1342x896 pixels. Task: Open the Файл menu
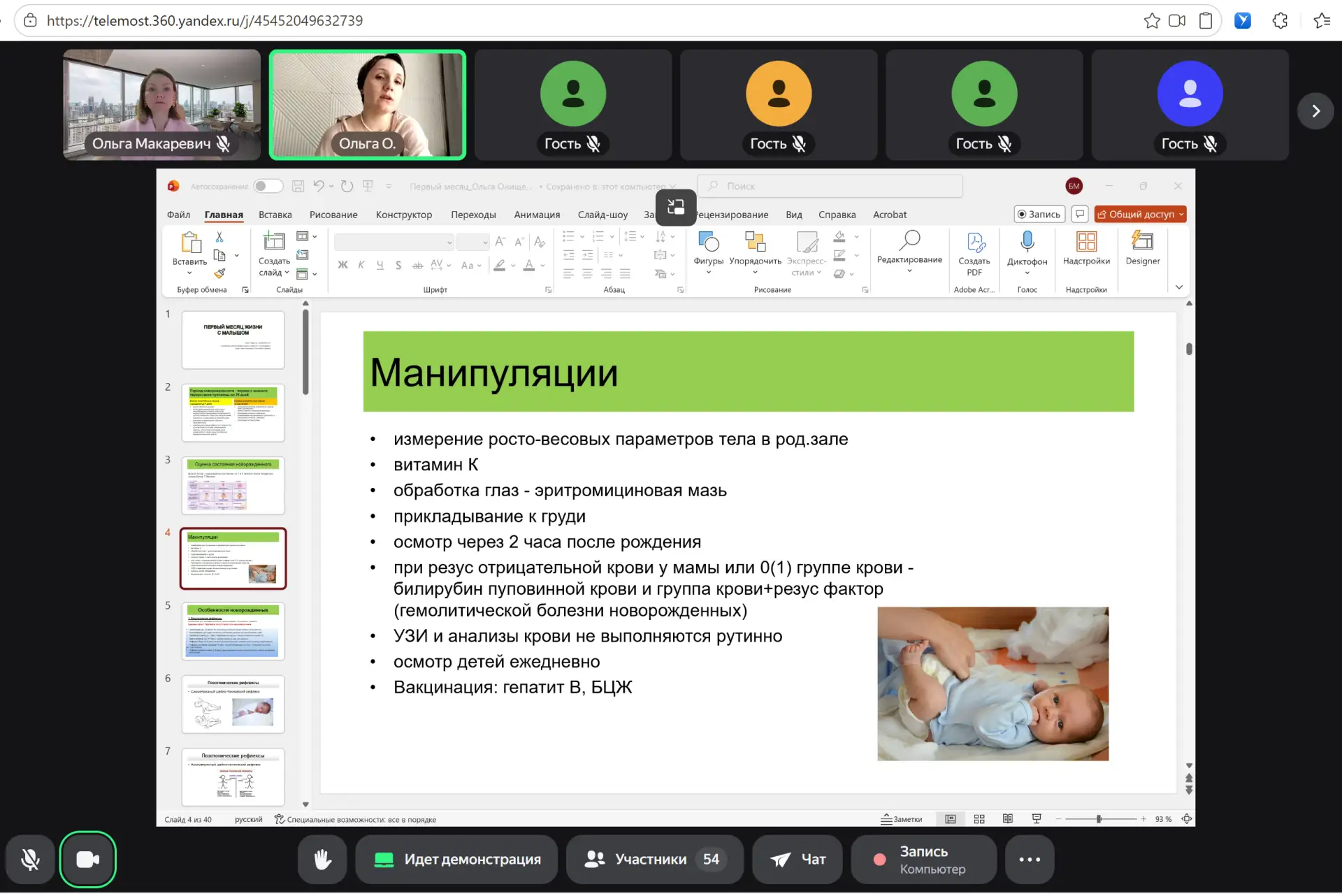pyautogui.click(x=178, y=215)
